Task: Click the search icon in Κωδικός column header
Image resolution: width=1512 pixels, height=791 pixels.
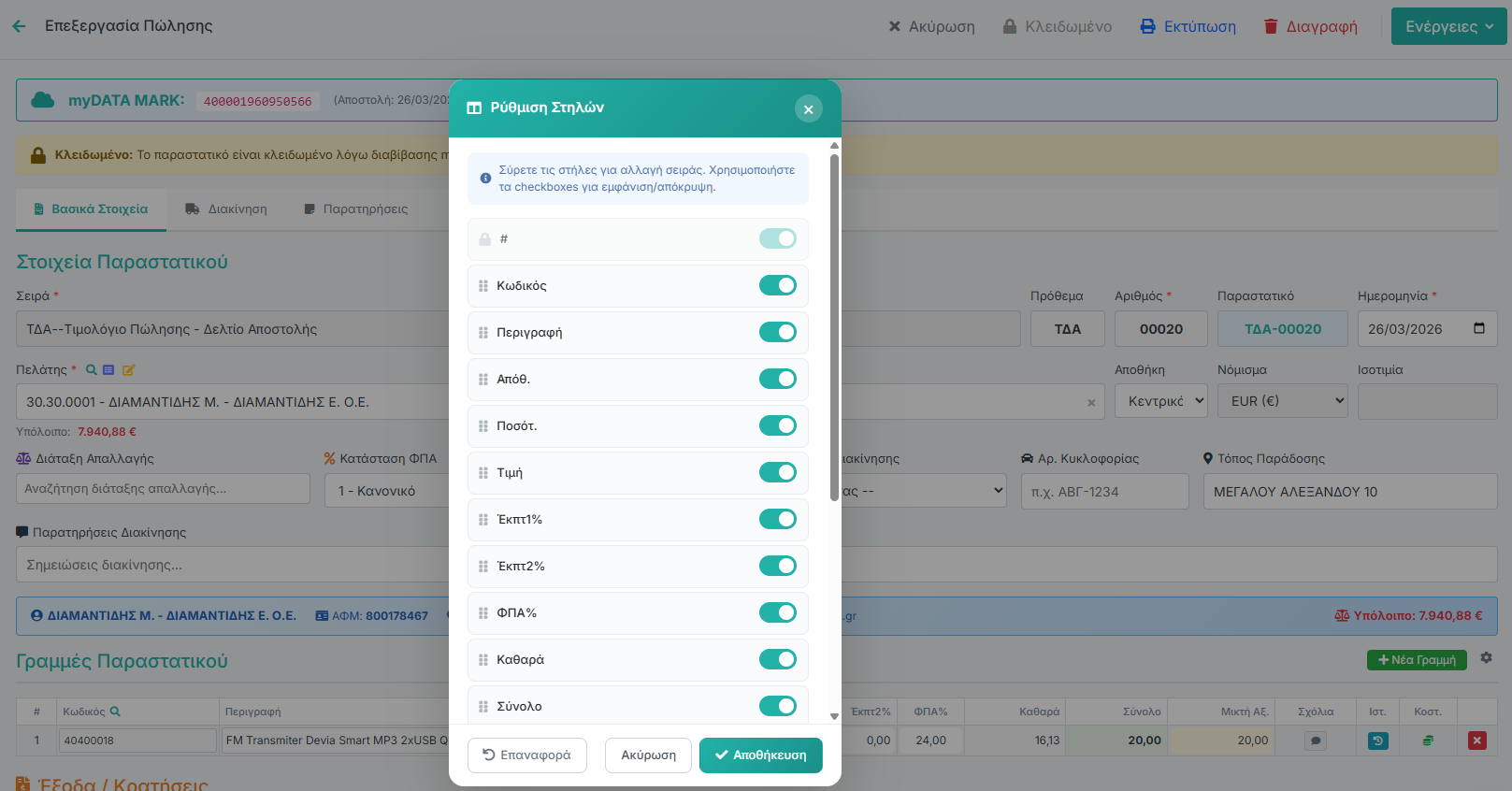Action: 115,712
